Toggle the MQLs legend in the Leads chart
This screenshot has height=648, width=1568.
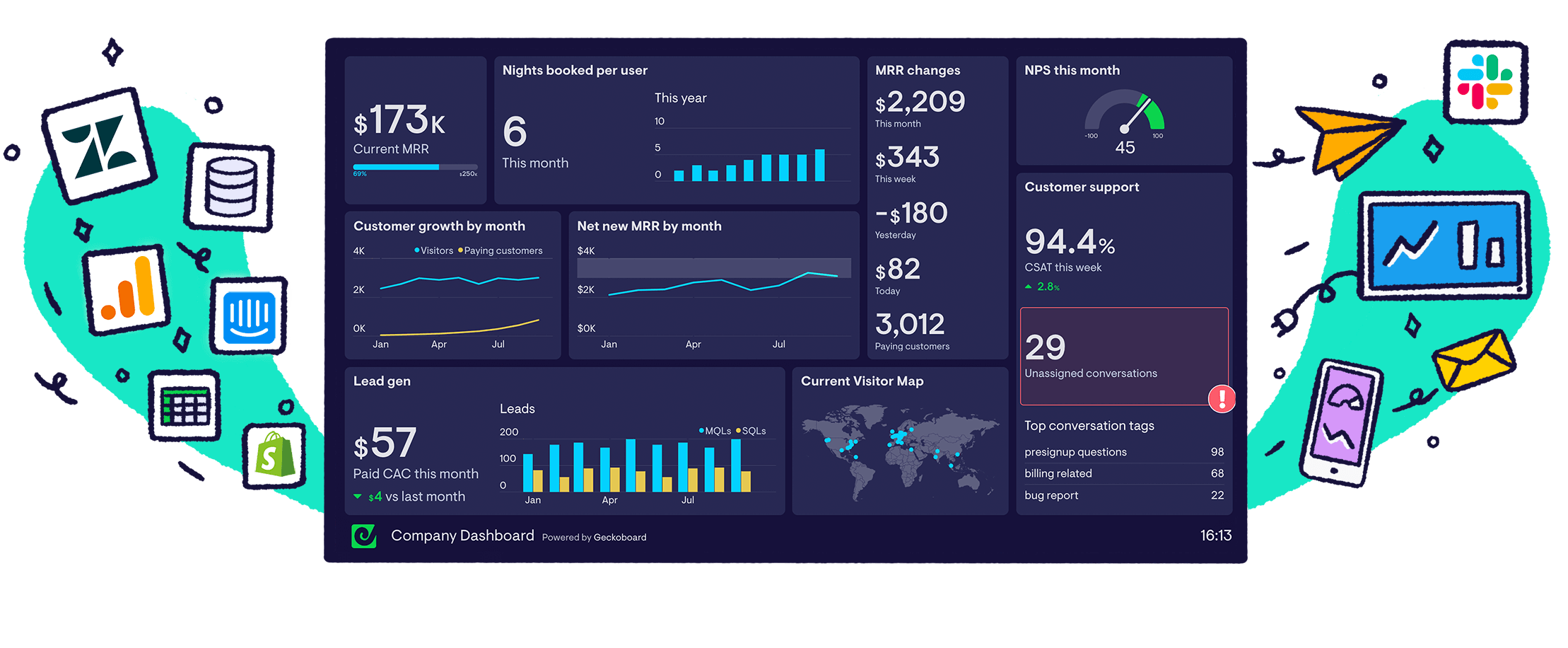coord(714,430)
